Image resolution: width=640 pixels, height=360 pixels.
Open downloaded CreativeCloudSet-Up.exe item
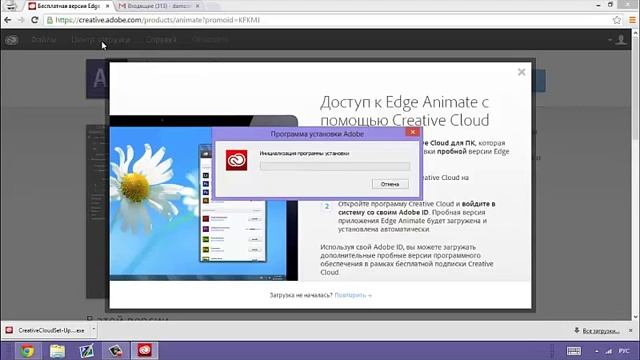point(47,330)
